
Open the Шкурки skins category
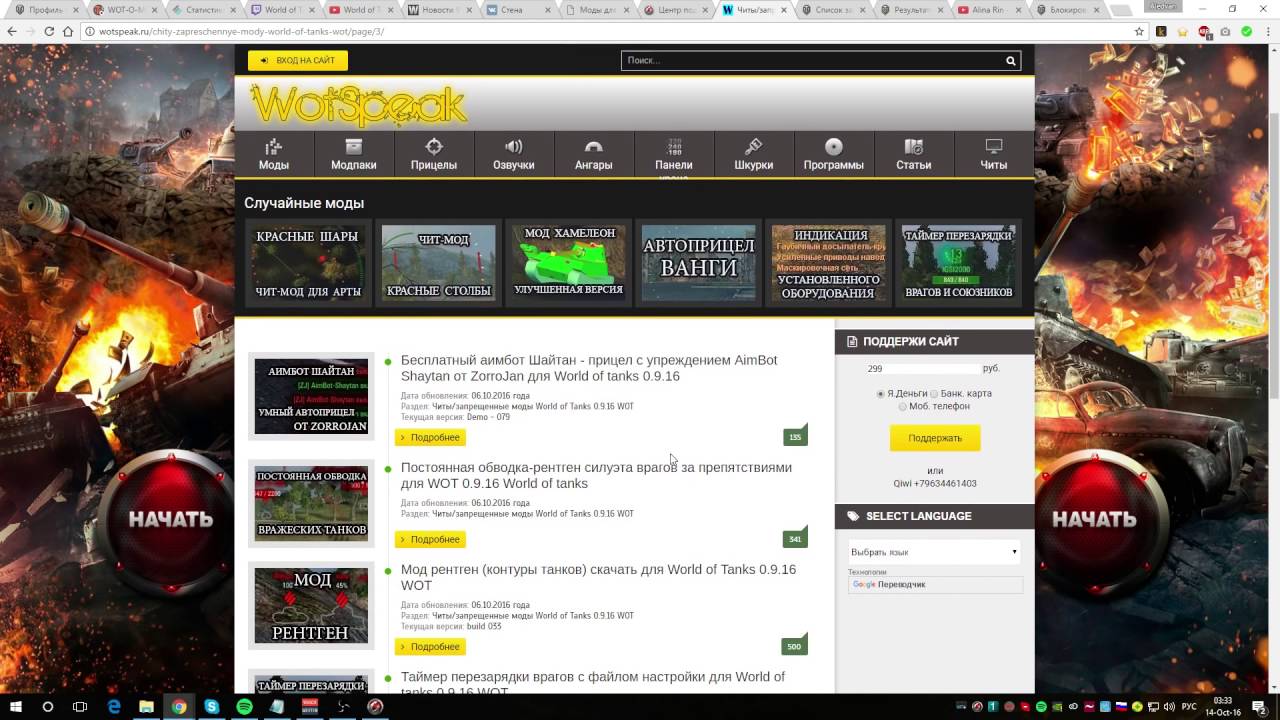[754, 154]
